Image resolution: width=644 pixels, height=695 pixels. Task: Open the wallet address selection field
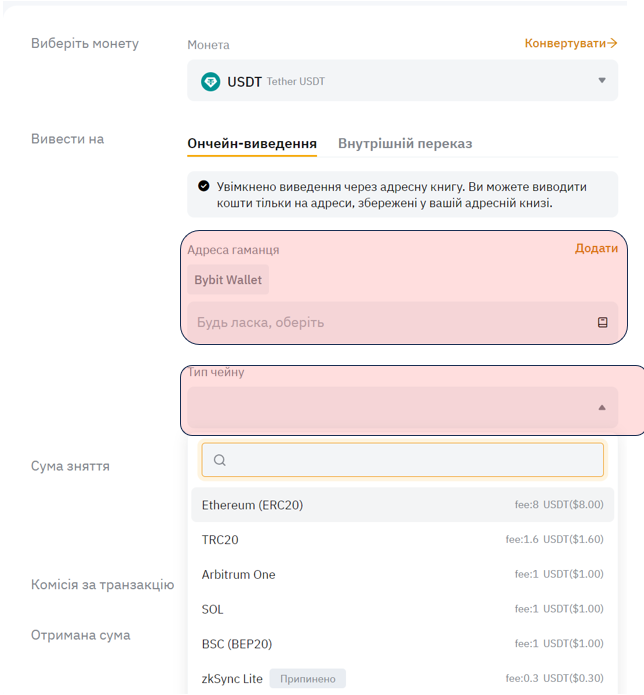click(x=390, y=322)
